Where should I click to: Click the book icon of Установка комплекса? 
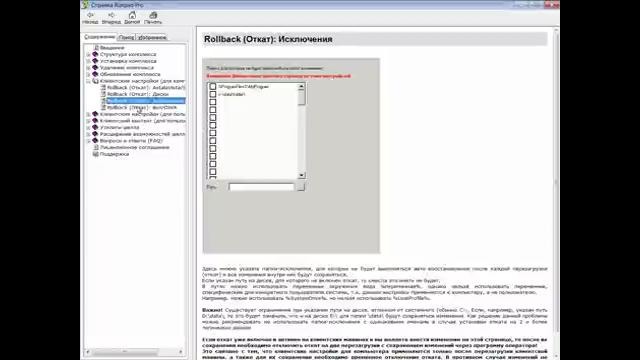[95, 61]
